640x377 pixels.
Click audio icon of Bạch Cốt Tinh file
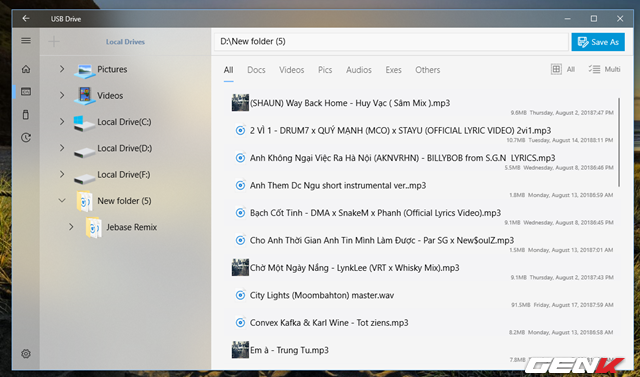tap(240, 213)
